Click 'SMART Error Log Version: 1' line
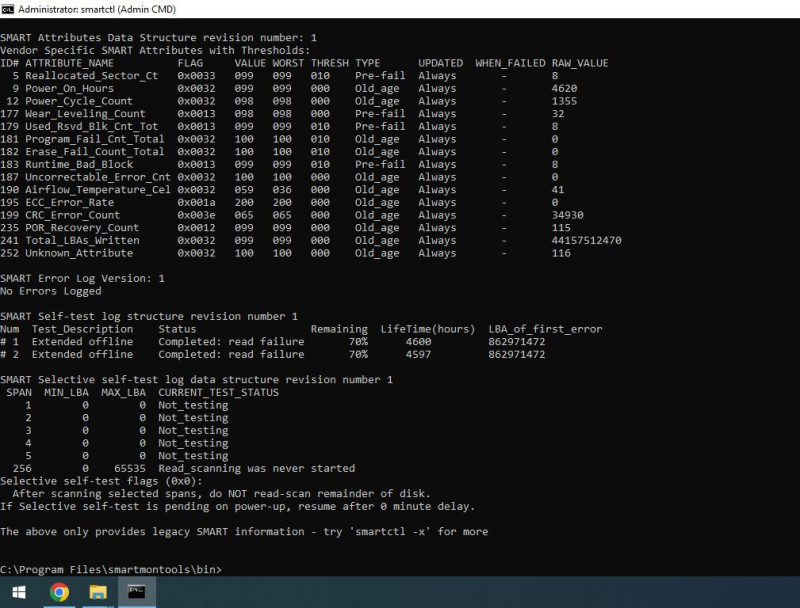The height and width of the screenshot is (608, 800). 82,278
